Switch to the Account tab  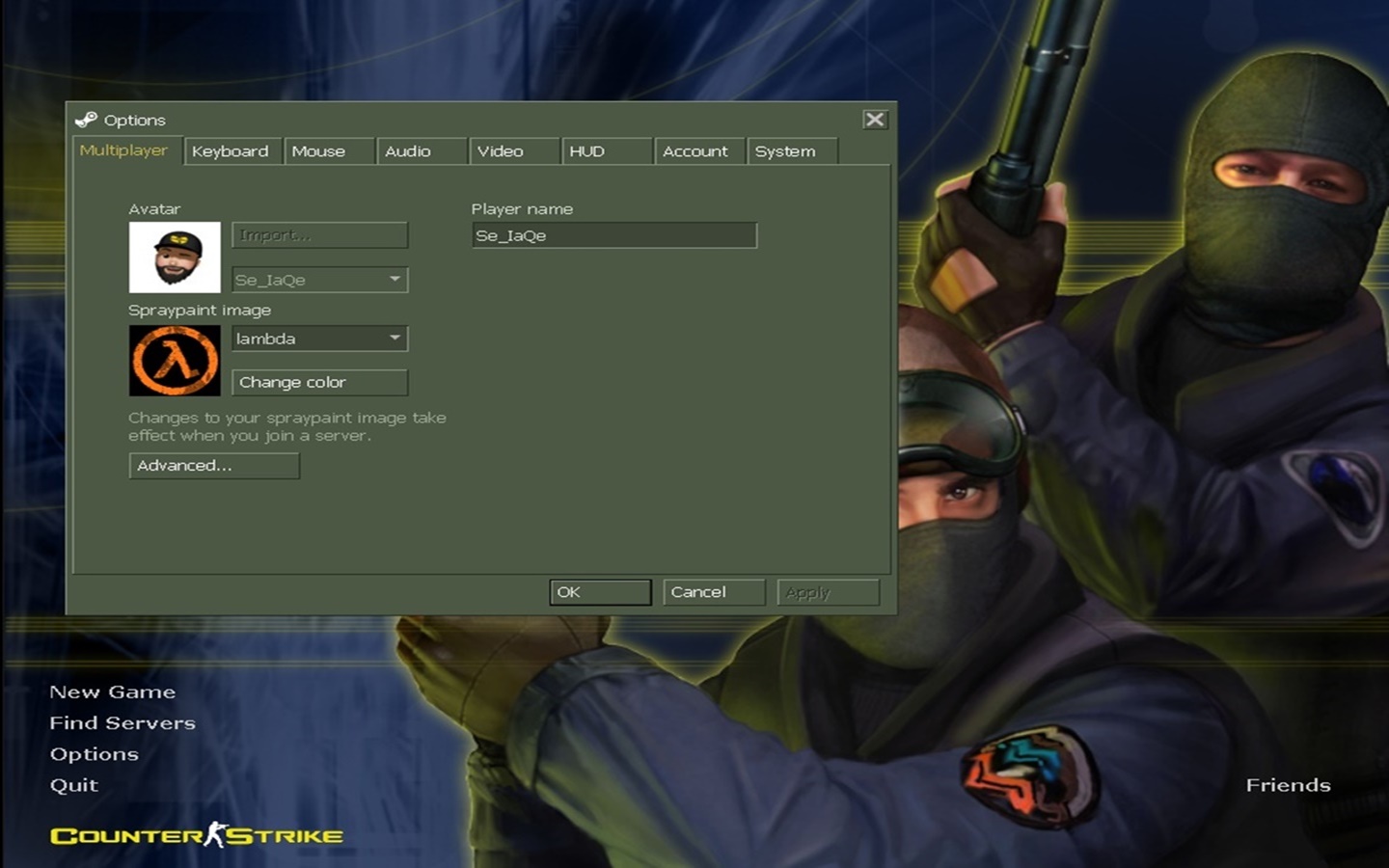695,151
